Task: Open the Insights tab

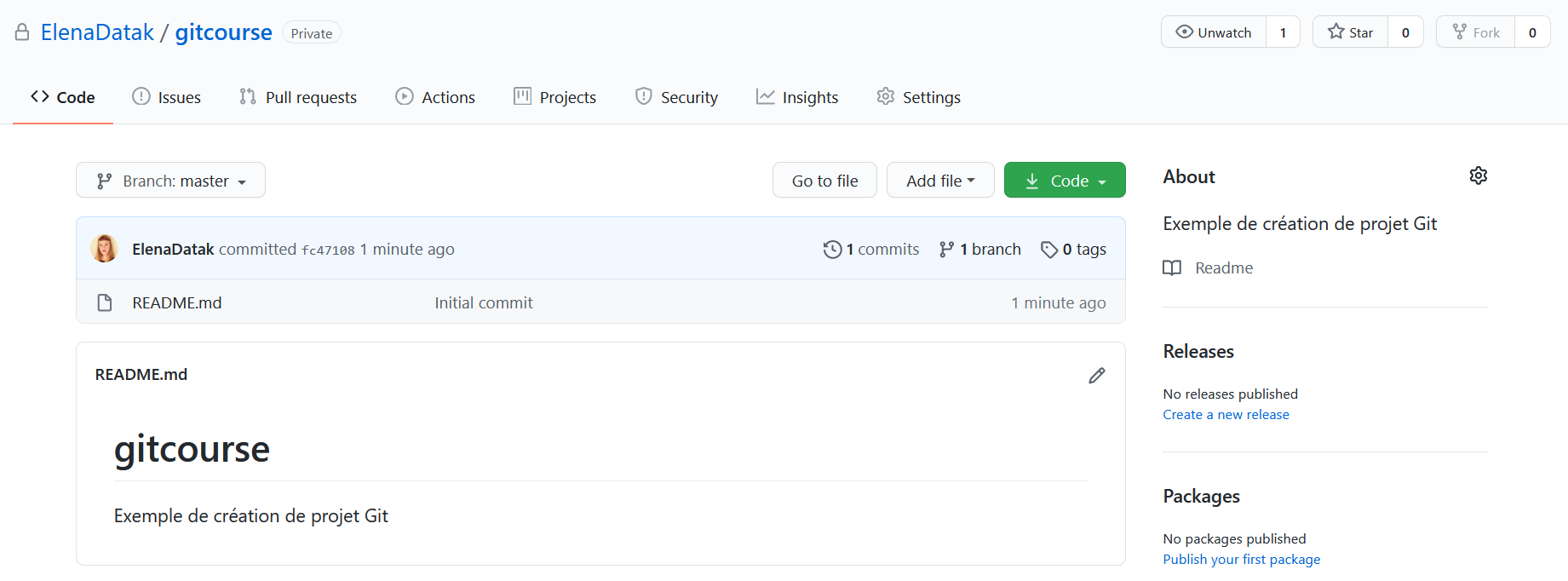Action: [x=797, y=97]
